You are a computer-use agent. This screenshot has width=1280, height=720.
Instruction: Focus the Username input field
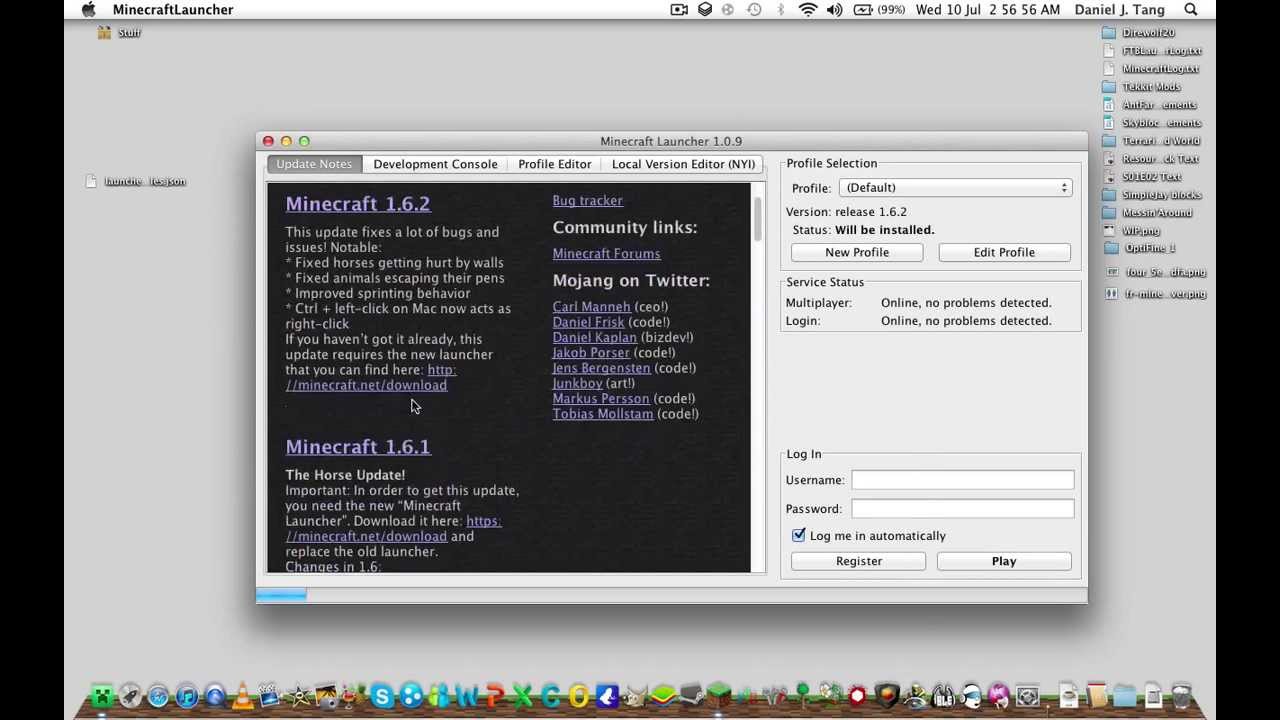(x=962, y=480)
